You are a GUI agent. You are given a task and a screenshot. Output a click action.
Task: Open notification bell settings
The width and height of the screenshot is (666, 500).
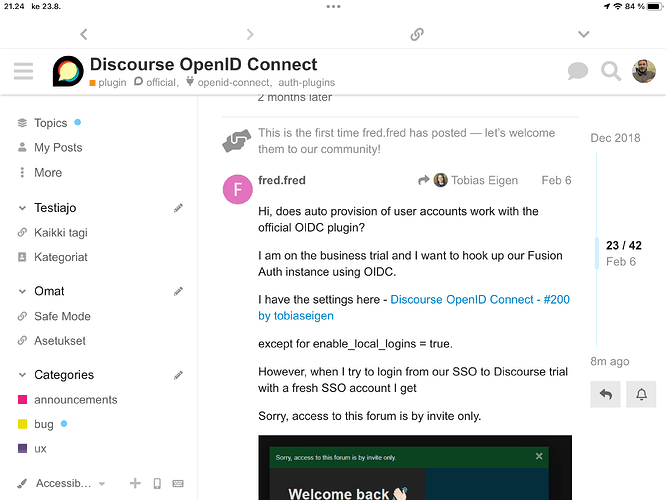coord(641,394)
